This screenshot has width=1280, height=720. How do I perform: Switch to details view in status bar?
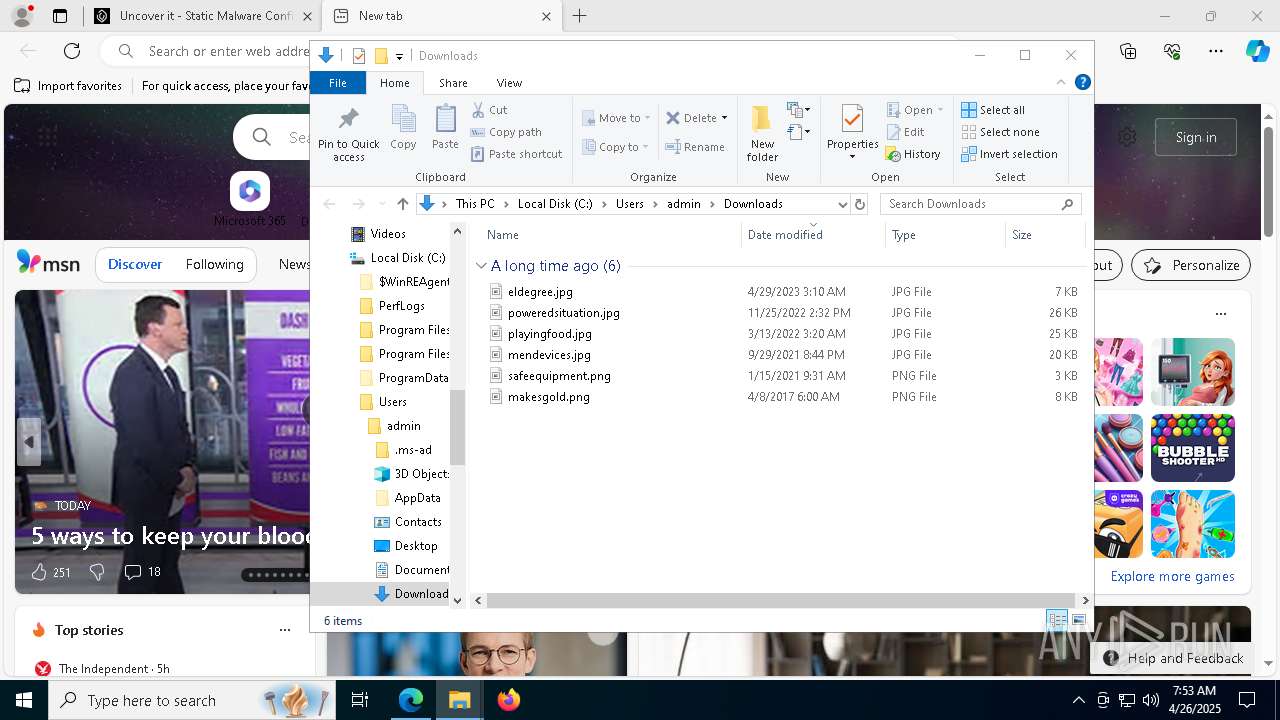pyautogui.click(x=1057, y=621)
